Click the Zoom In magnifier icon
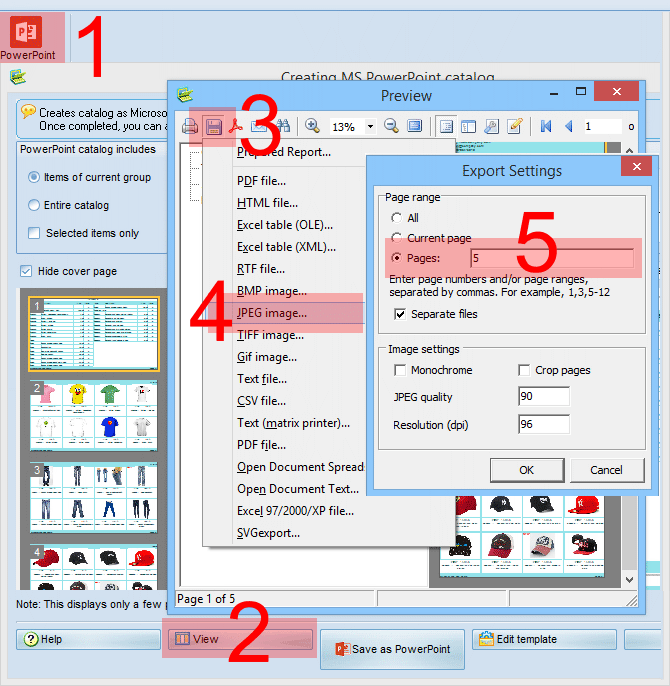This screenshot has height=686, width=670. click(x=312, y=126)
